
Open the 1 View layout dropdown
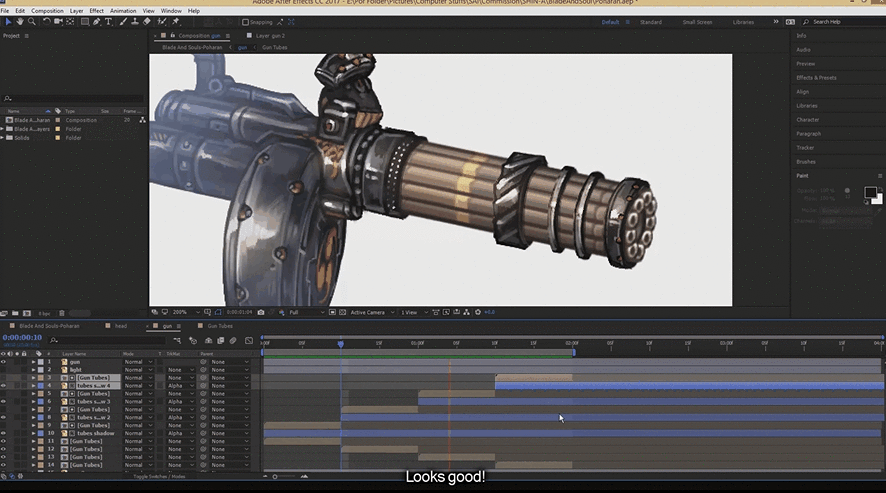(x=414, y=312)
